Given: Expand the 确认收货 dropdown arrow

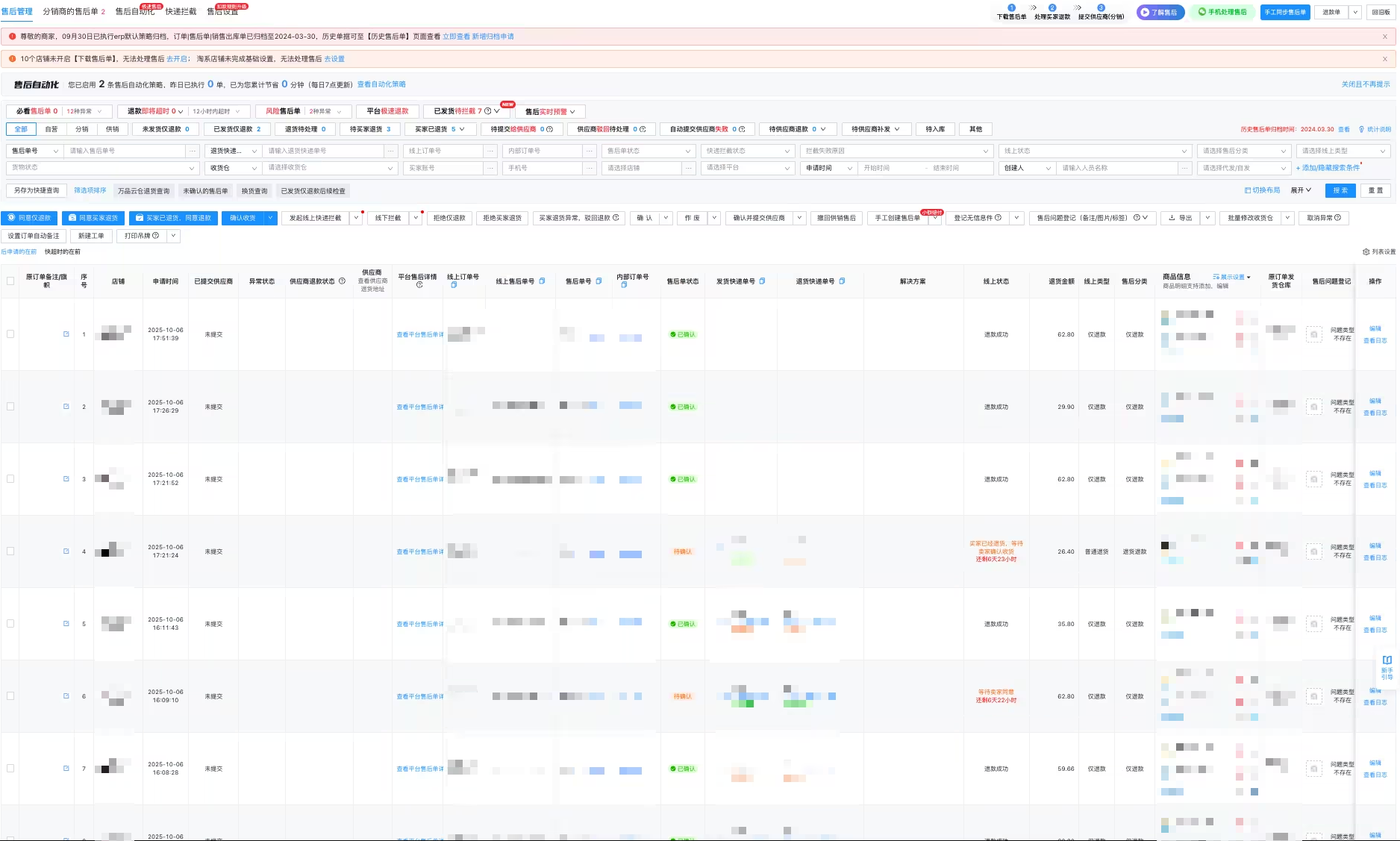Looking at the screenshot, I should click(270, 218).
